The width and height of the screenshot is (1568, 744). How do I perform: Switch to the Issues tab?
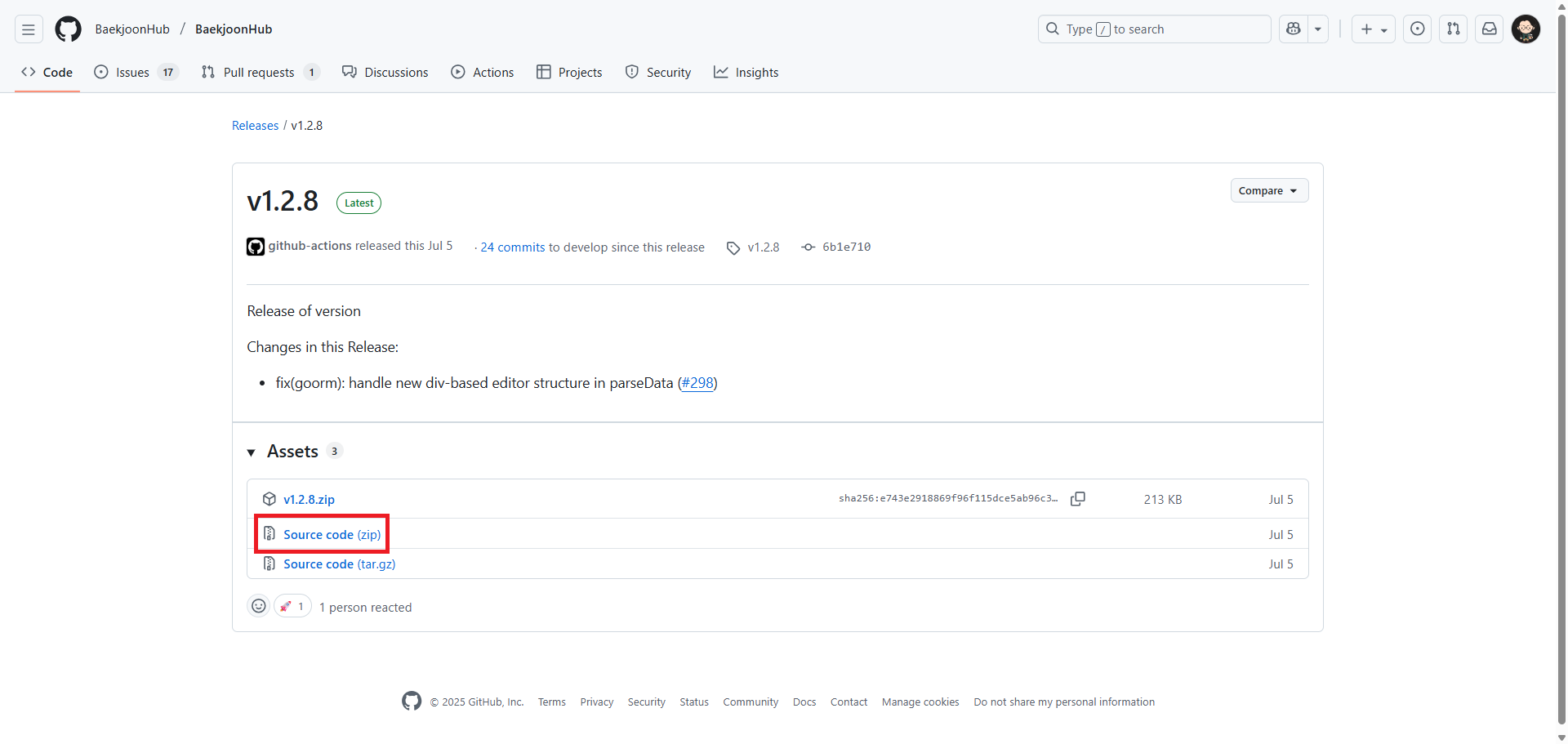pyautogui.click(x=133, y=73)
